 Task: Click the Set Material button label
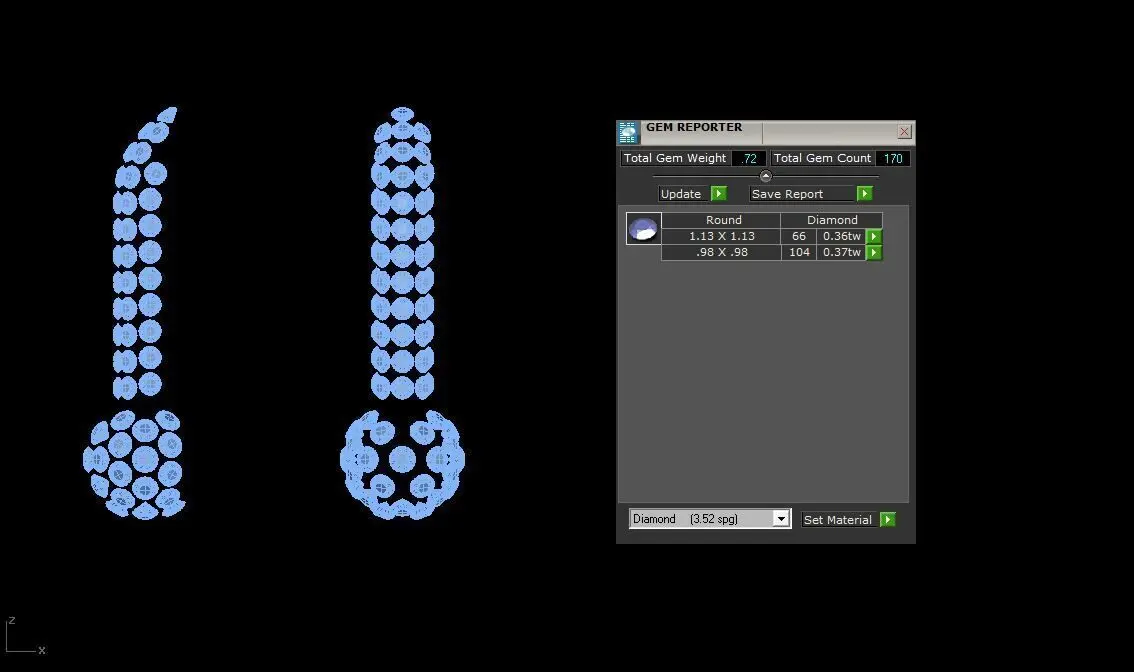click(837, 520)
